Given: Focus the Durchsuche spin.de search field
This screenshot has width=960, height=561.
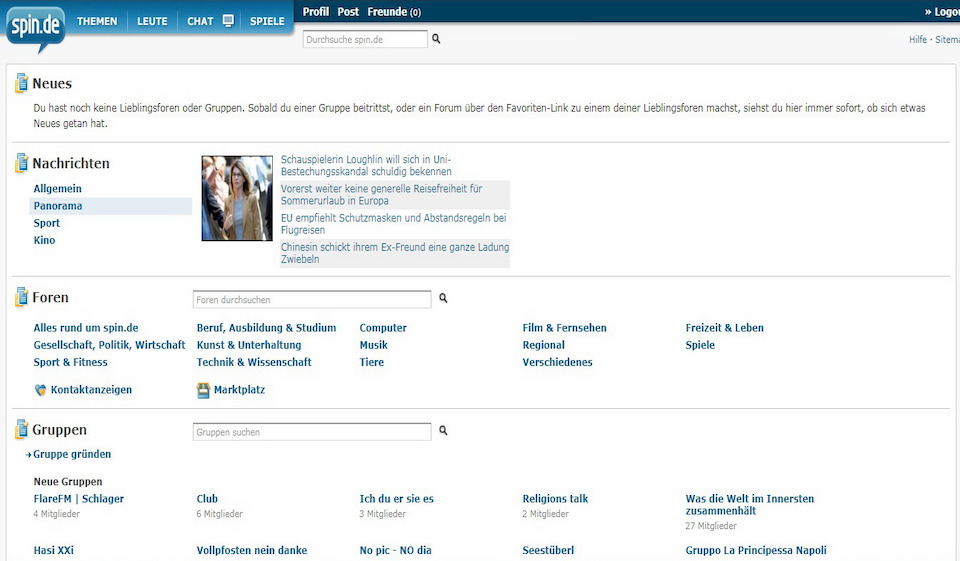Looking at the screenshot, I should tap(365, 39).
